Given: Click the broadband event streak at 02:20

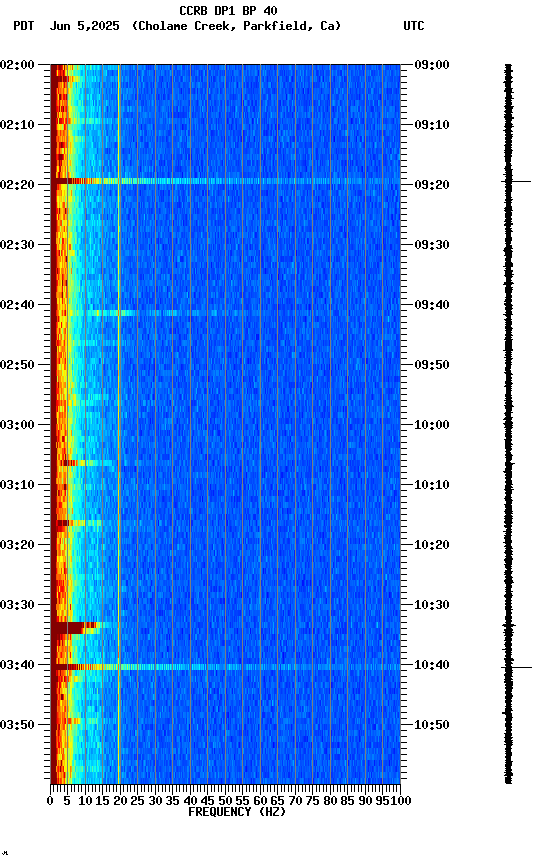Looking at the screenshot, I should click(225, 181).
